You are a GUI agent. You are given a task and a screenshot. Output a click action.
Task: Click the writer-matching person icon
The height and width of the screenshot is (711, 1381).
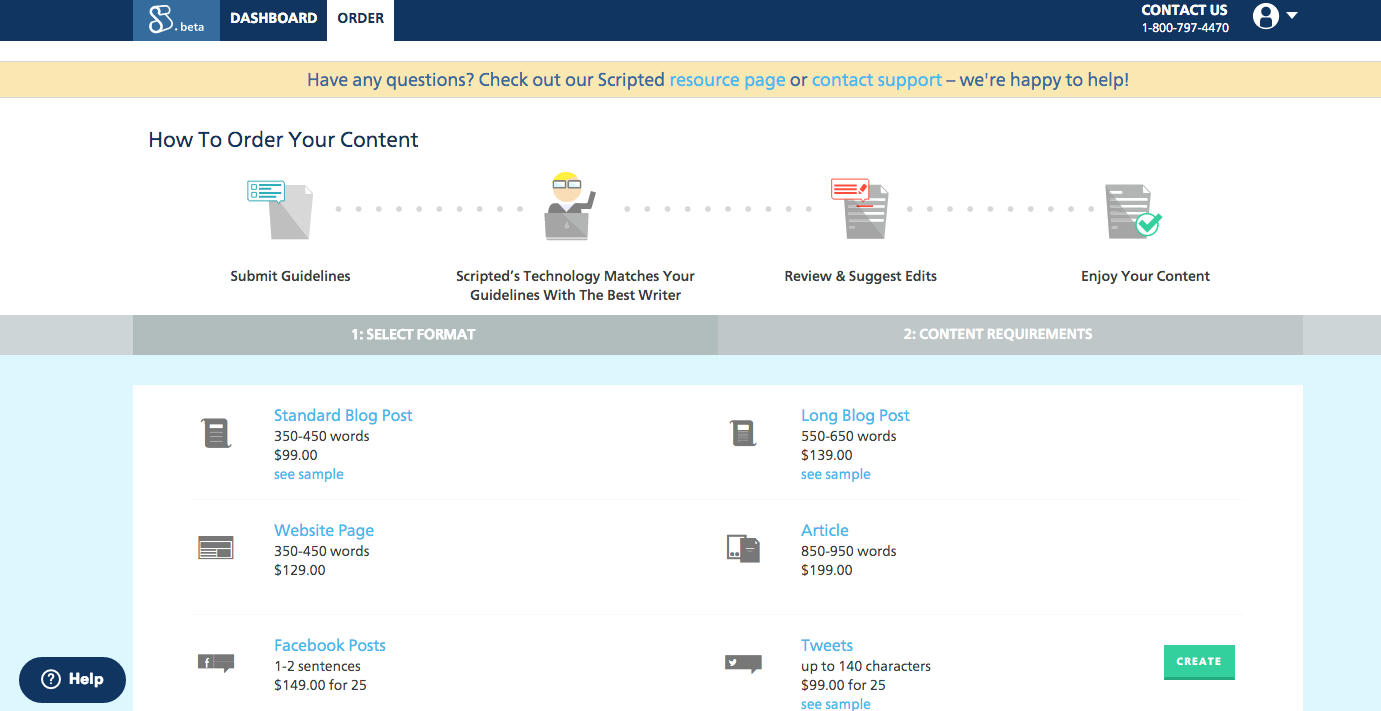(x=569, y=206)
